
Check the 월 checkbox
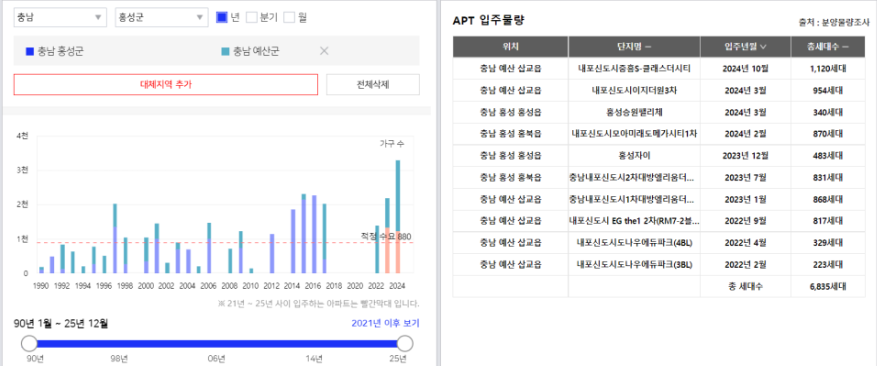pos(289,17)
